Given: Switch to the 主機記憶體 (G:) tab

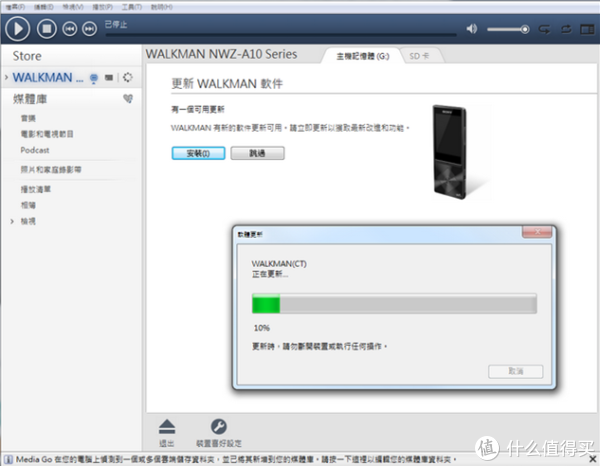Looking at the screenshot, I should 362,56.
